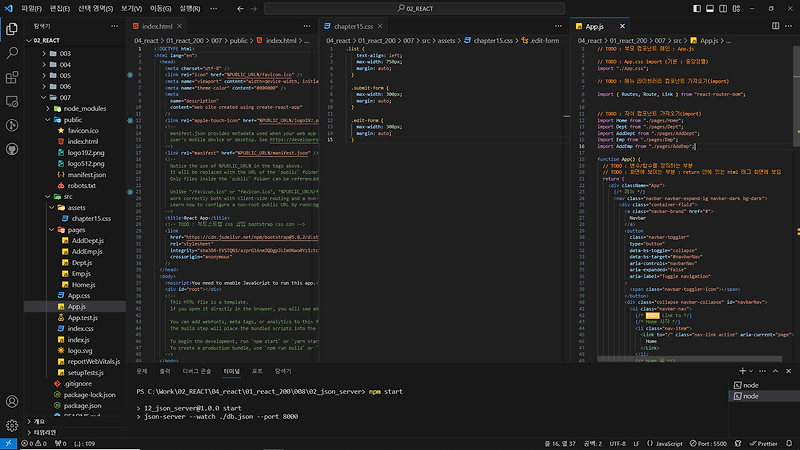Open the Manage gear icon
The width and height of the screenshot is (800, 450).
point(13,424)
